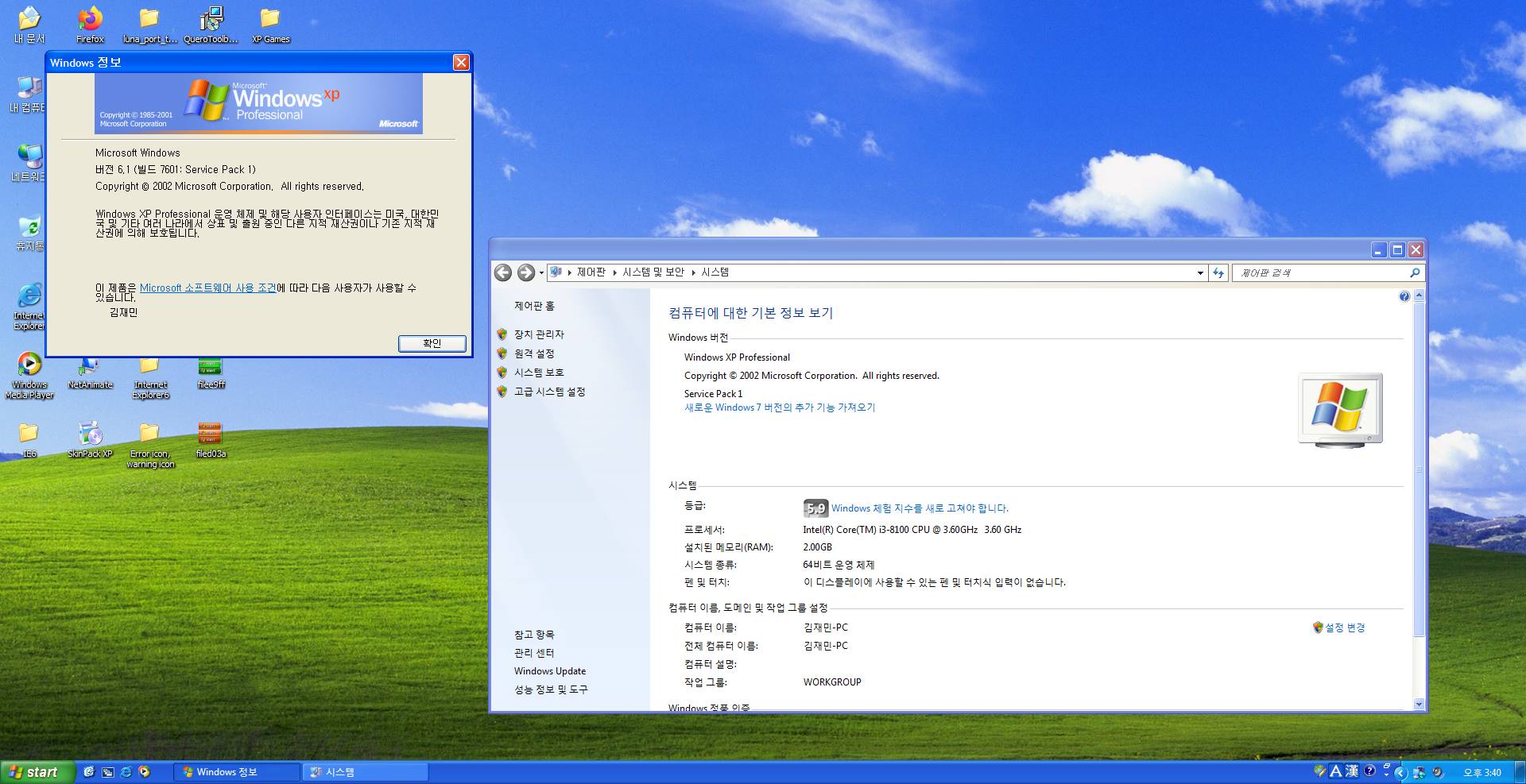Click the System window scrollbar up arrow
Viewport: 1526px width, 784px height.
pyautogui.click(x=1419, y=295)
